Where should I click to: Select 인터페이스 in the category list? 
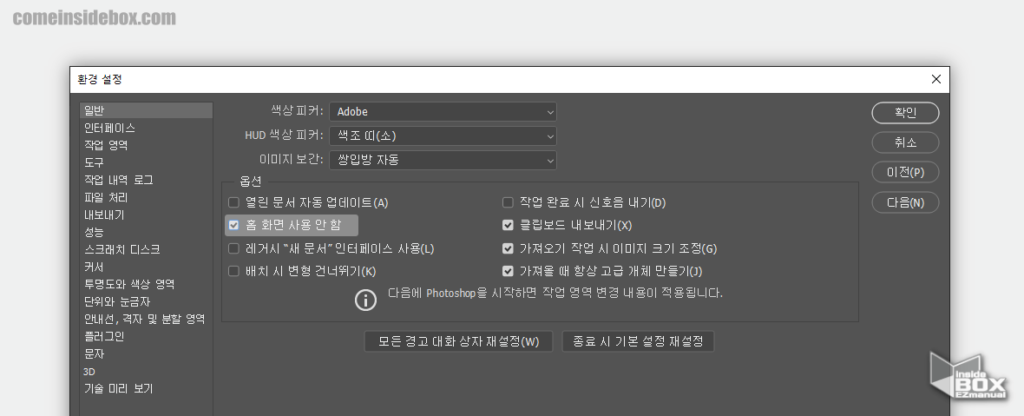tap(109, 128)
